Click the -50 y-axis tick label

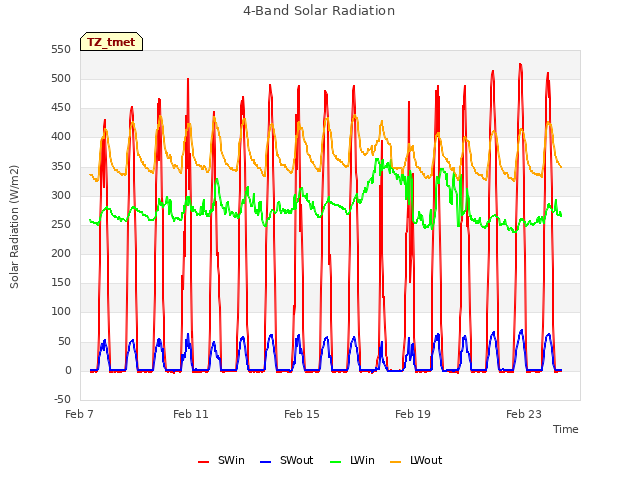(62, 399)
